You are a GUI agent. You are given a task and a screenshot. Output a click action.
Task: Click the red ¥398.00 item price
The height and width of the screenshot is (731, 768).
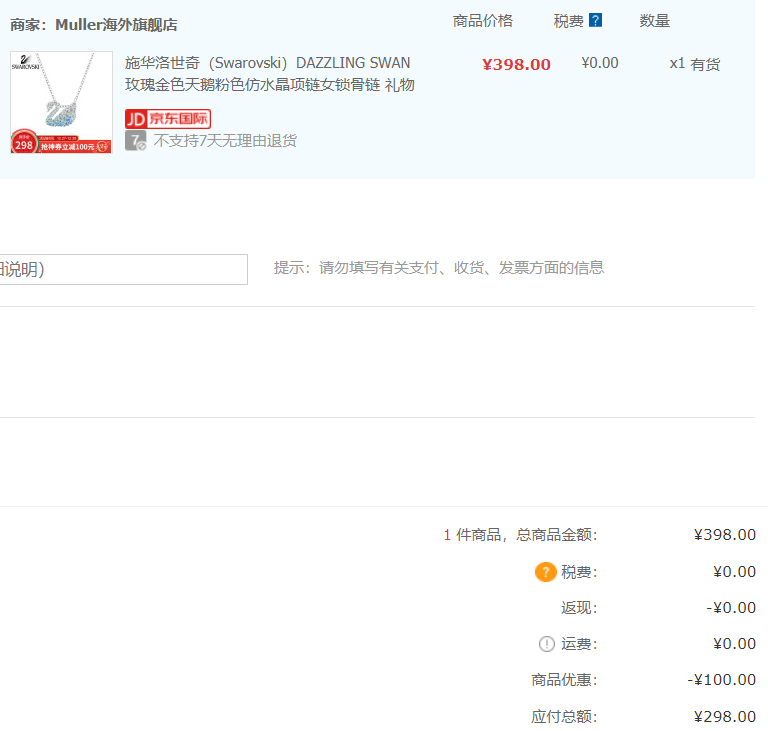coord(516,64)
